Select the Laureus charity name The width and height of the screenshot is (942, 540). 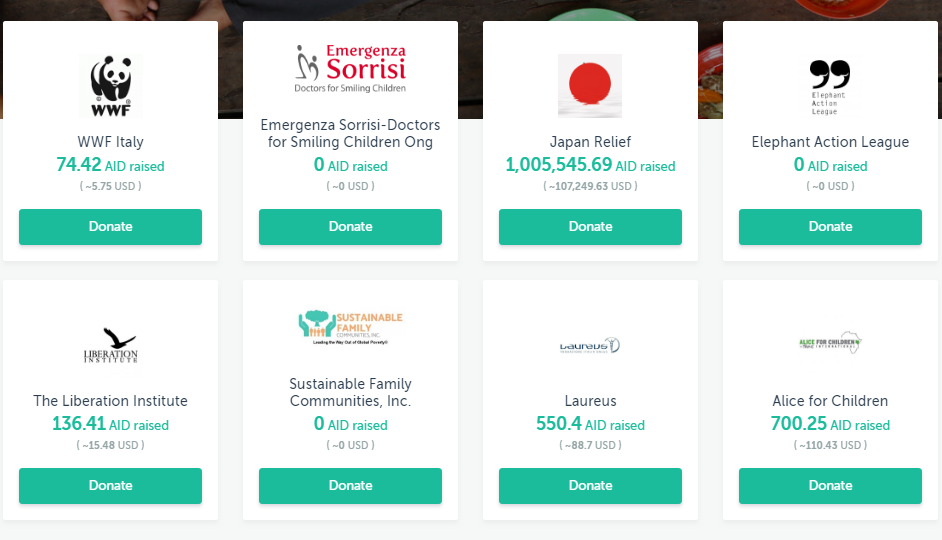pos(590,401)
